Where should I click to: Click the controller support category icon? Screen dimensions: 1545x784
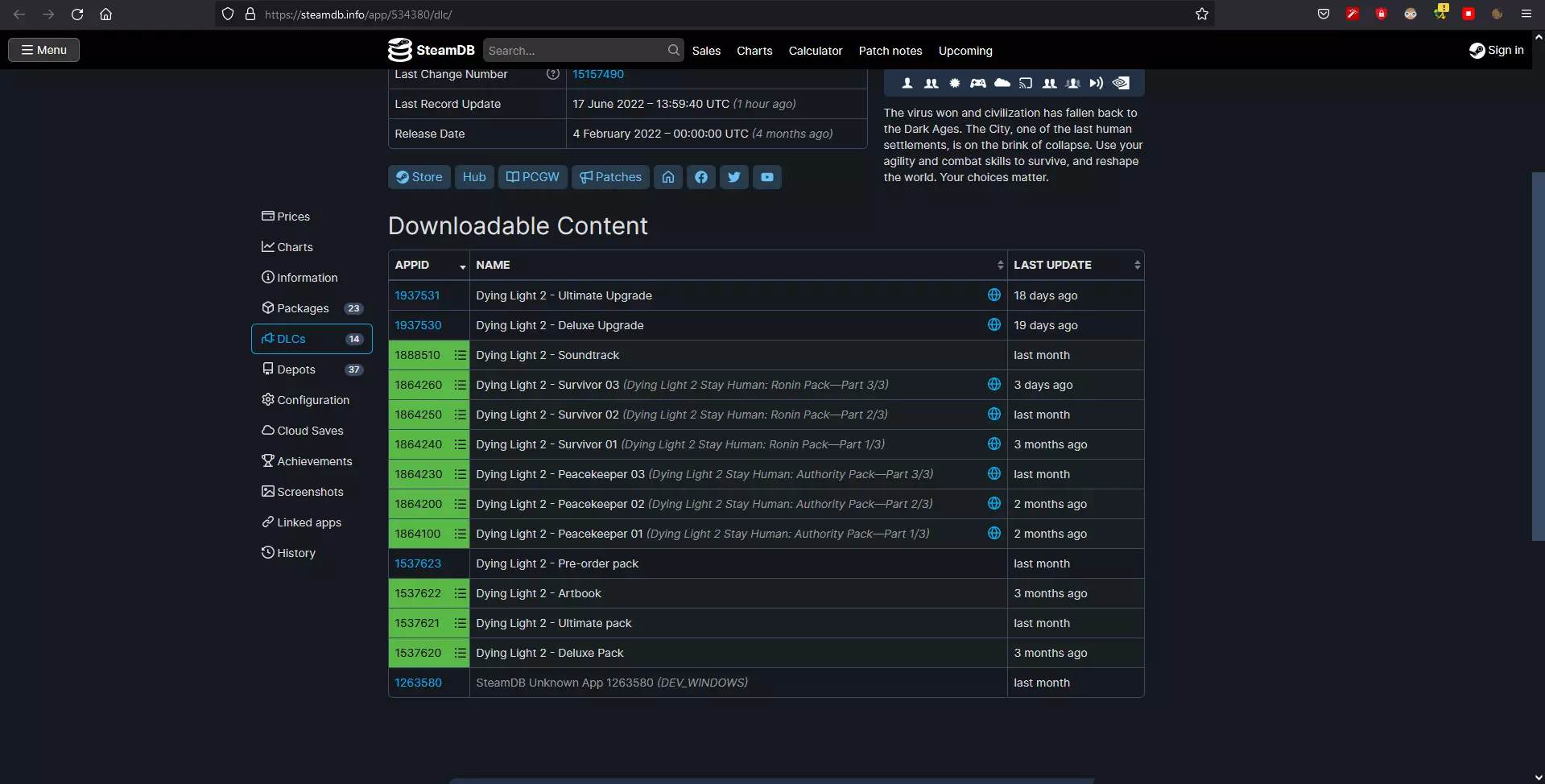tap(978, 83)
